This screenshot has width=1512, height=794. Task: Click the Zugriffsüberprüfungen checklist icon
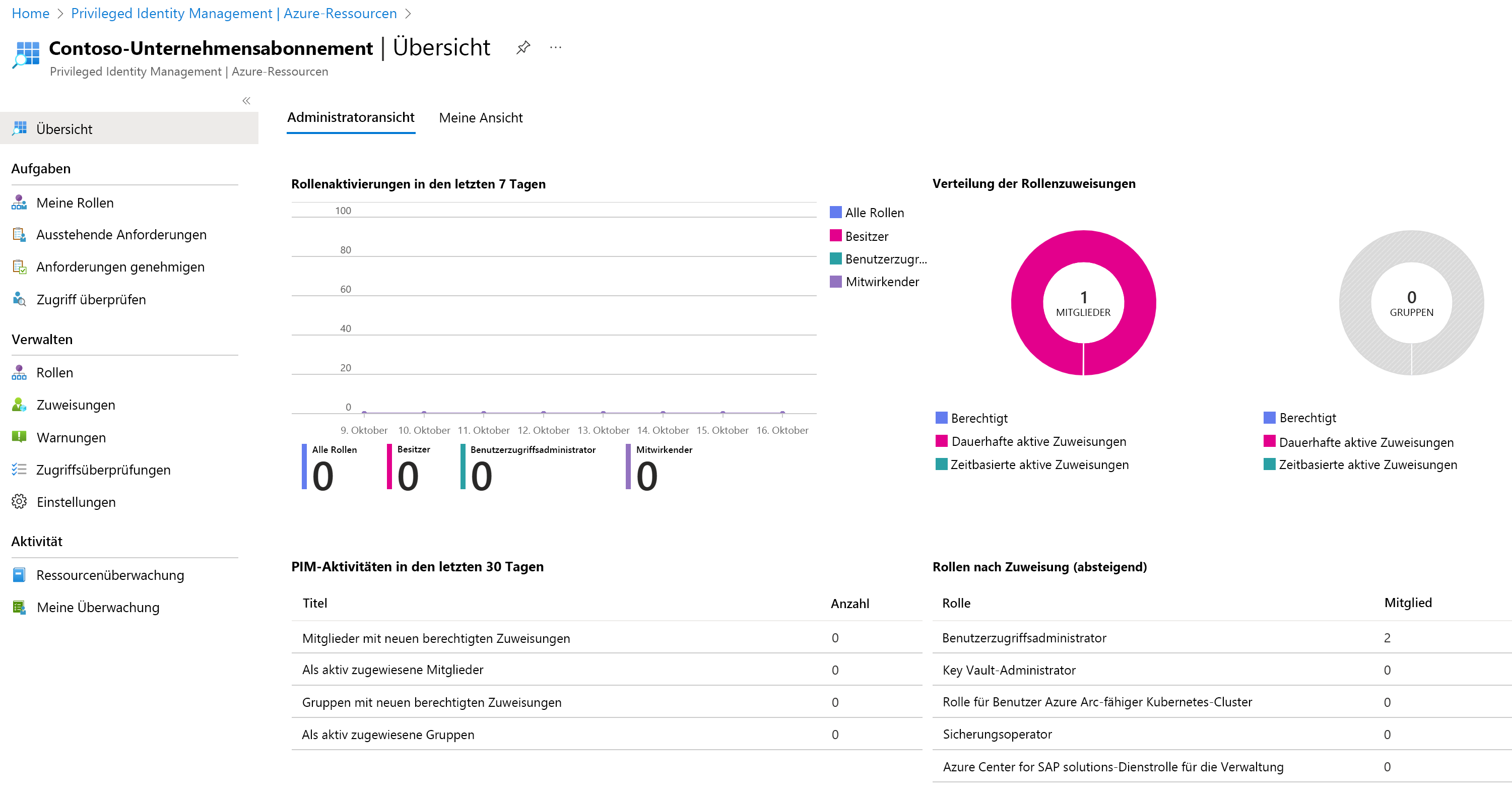coord(19,470)
